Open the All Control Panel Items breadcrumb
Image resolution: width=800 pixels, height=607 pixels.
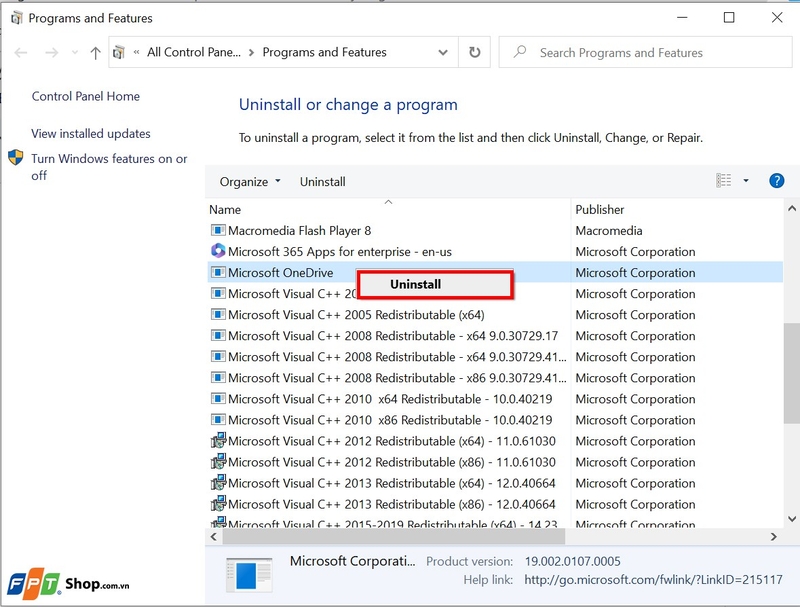pos(194,52)
